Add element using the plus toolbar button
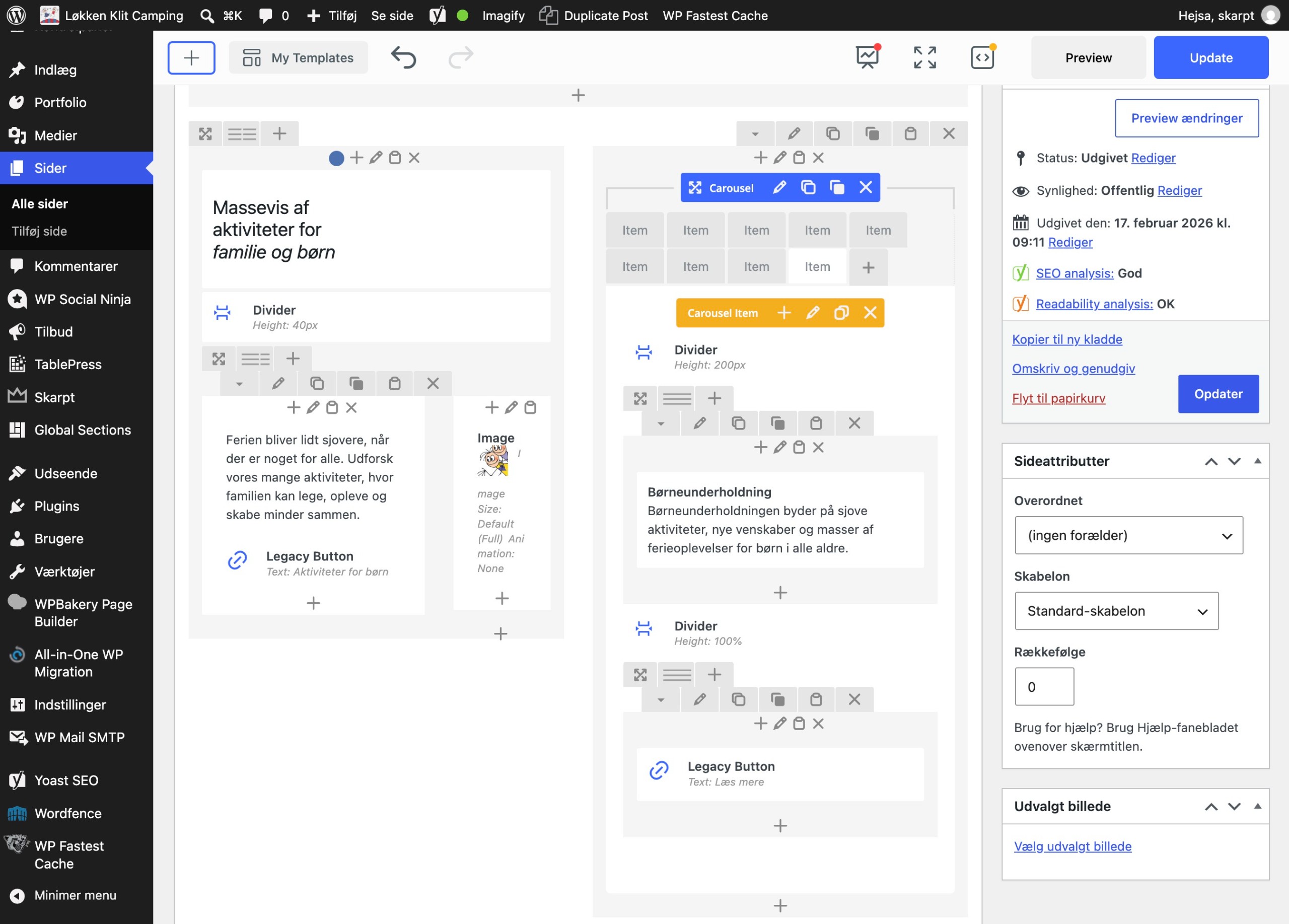 191,57
